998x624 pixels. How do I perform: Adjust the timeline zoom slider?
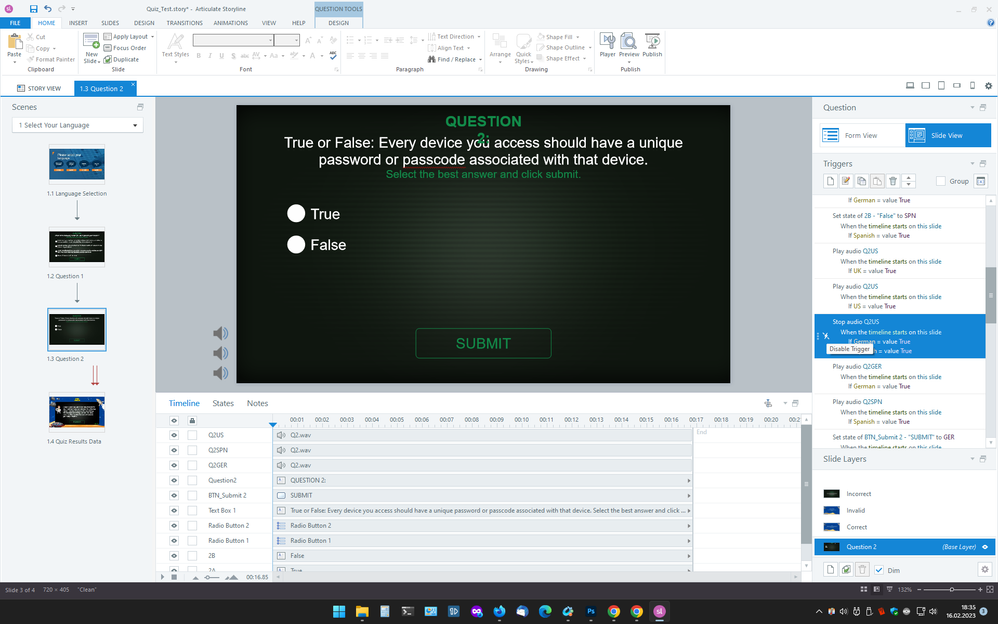[213, 577]
